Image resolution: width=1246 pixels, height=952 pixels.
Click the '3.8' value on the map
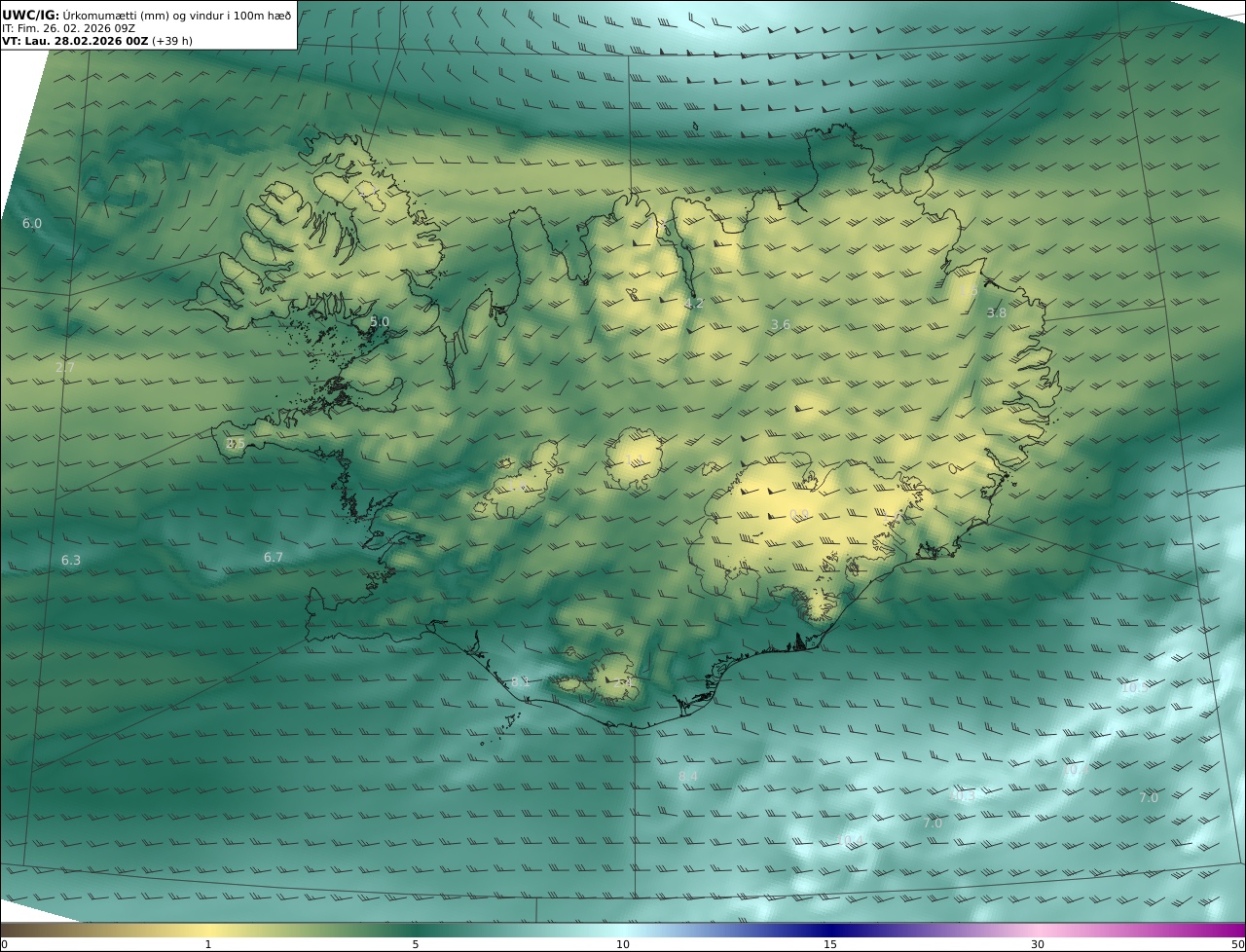pos(997,313)
